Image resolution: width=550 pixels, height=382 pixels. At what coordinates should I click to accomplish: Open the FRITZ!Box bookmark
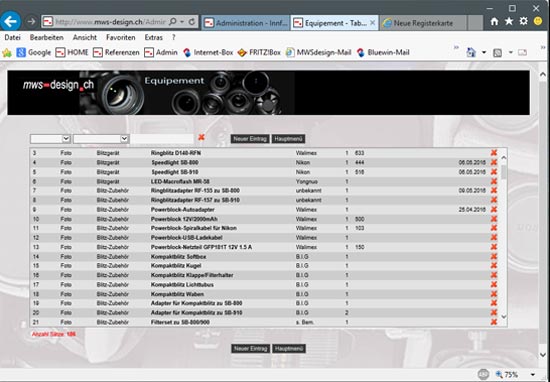(x=259, y=53)
